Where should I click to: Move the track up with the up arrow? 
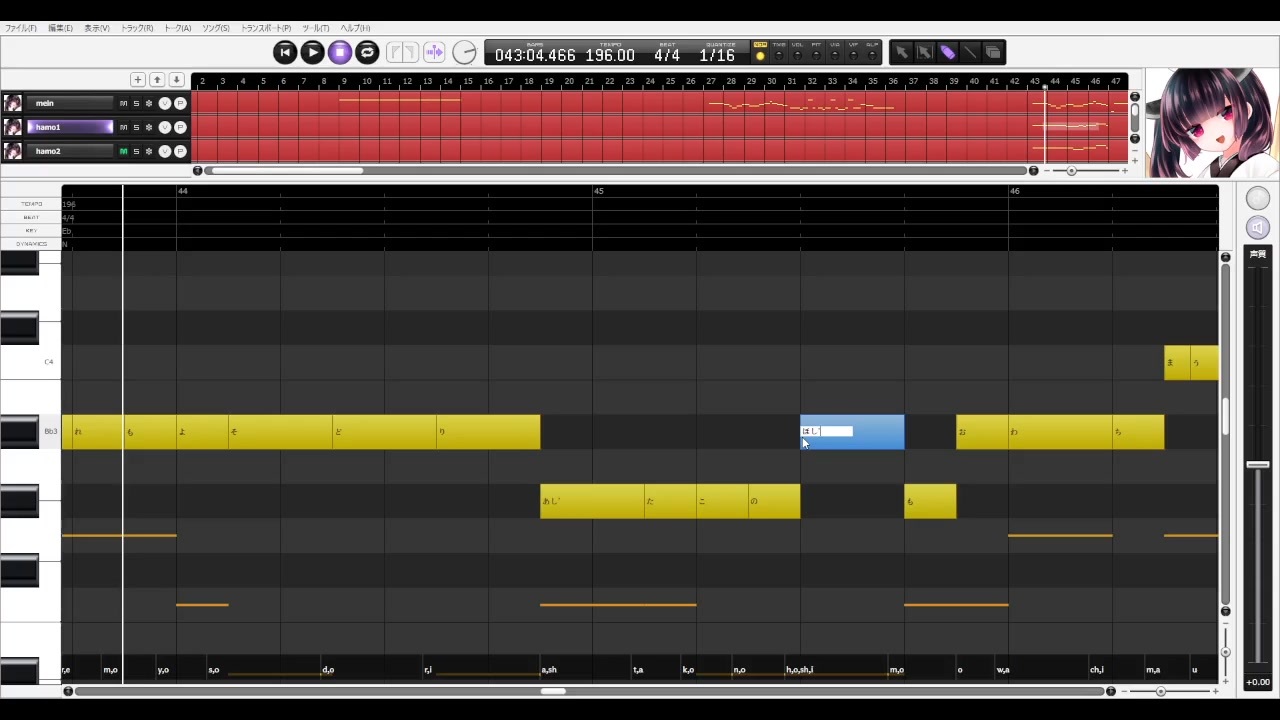coord(157,79)
